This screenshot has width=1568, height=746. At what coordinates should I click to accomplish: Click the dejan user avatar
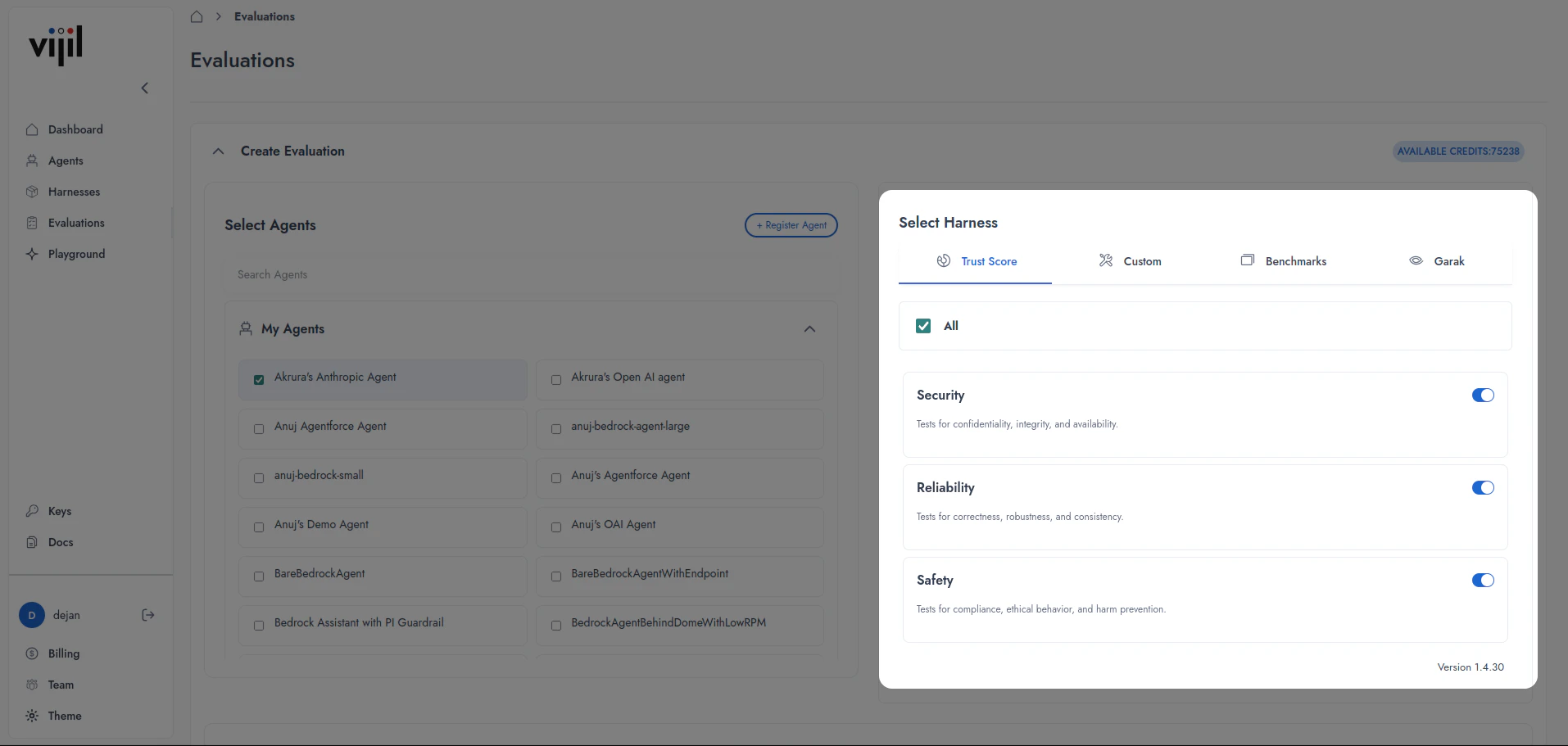pyautogui.click(x=32, y=615)
